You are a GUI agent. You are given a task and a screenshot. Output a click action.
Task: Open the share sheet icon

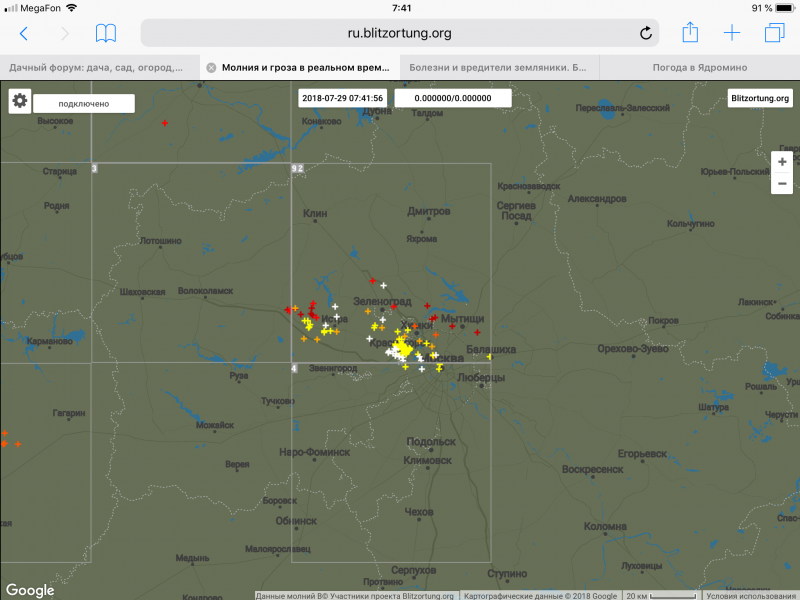click(x=690, y=32)
